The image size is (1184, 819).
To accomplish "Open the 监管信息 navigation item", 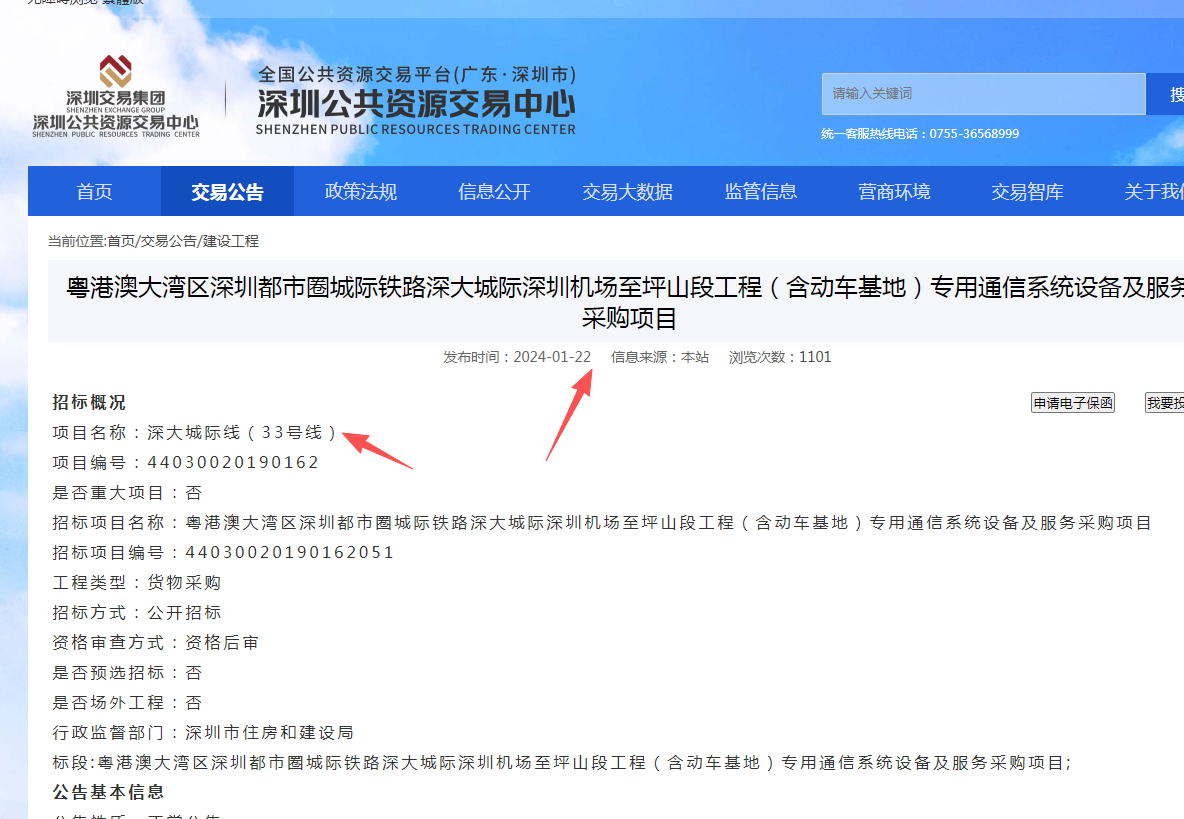I will [x=761, y=192].
